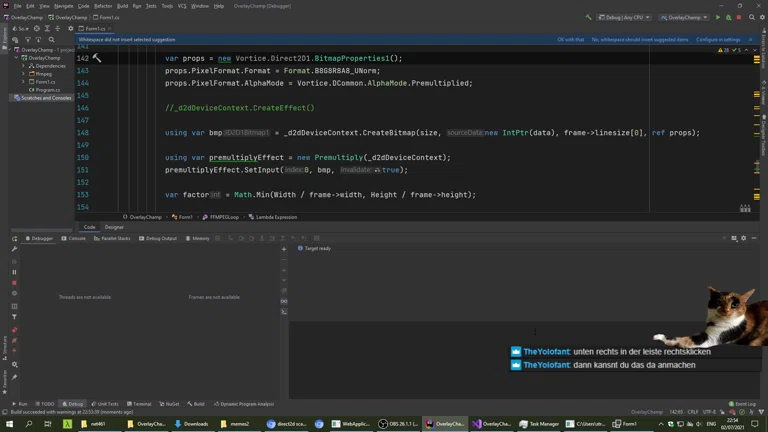Run the OverlayChamp configuration with the green play icon
The width and height of the screenshot is (768, 432).
tap(718, 17)
